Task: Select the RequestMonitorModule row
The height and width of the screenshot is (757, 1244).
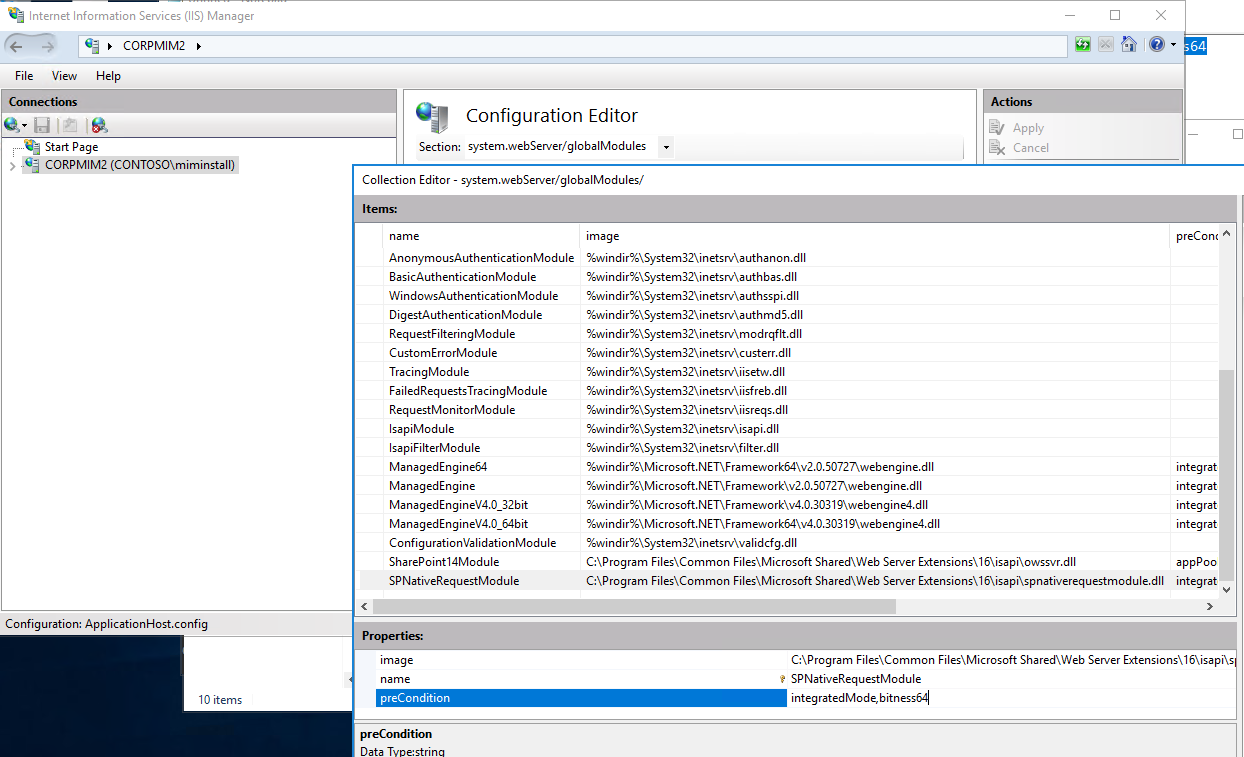Action: [788, 410]
